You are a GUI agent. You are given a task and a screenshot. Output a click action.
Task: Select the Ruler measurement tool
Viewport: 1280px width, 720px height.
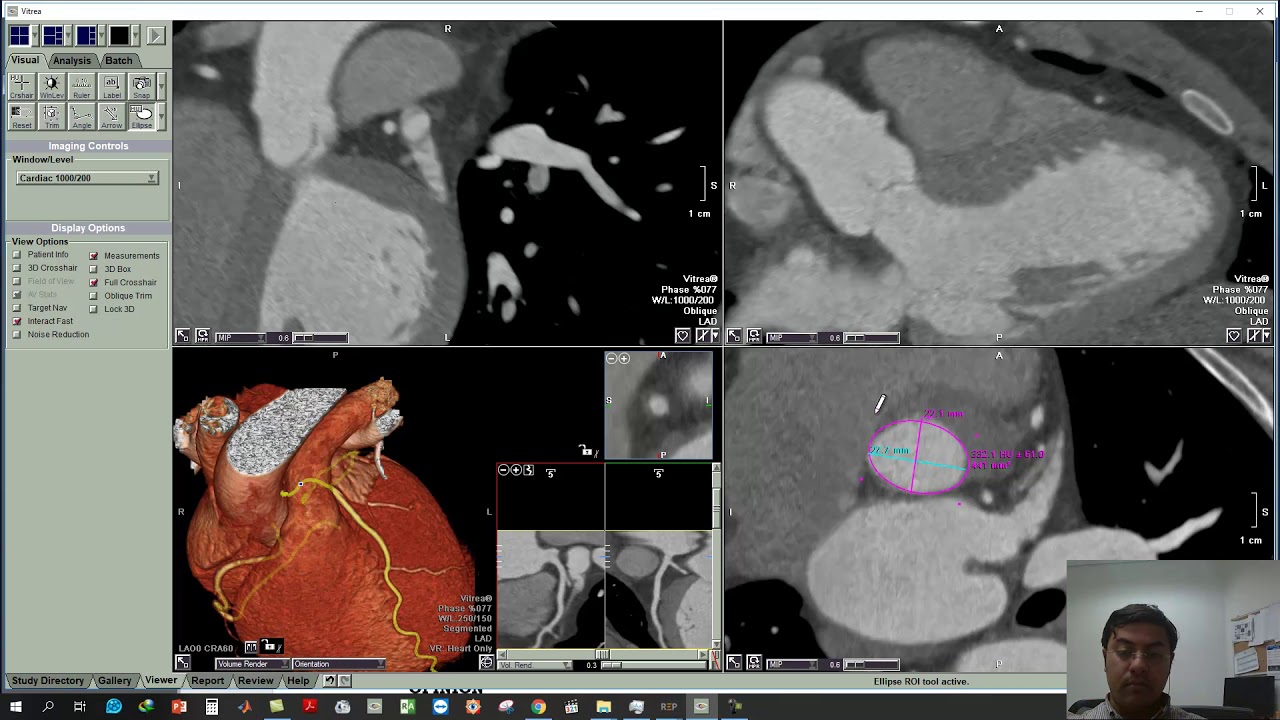pos(81,87)
